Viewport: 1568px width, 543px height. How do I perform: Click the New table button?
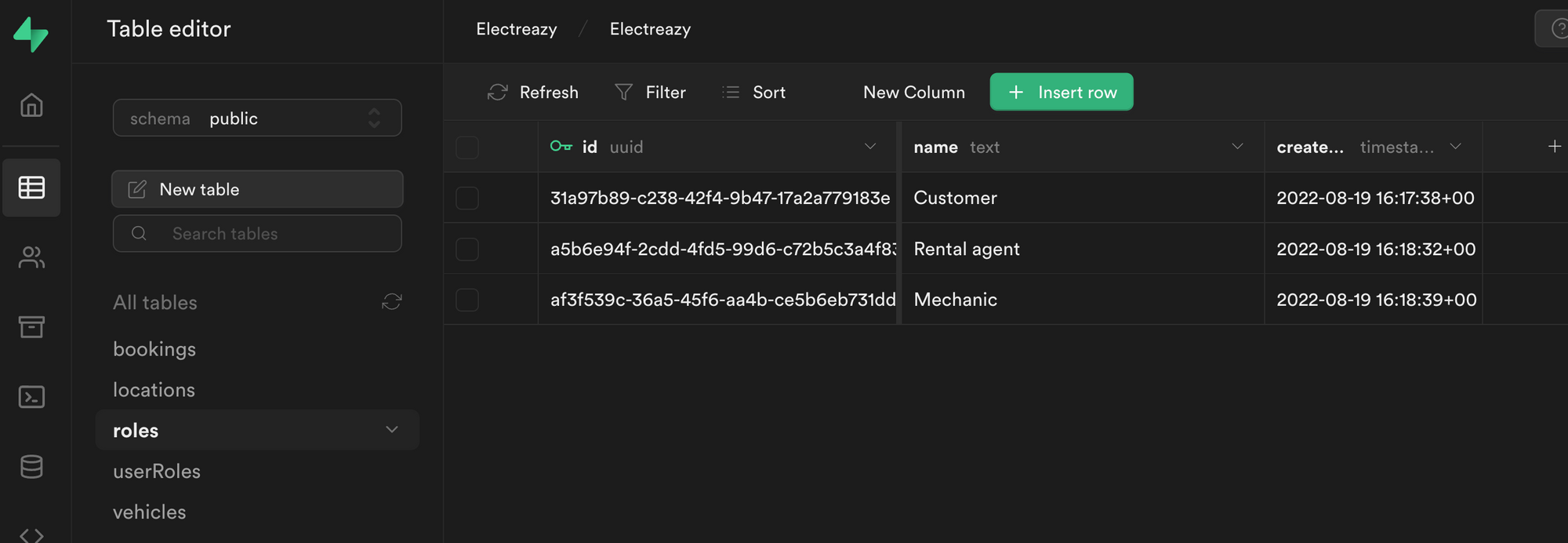(257, 189)
